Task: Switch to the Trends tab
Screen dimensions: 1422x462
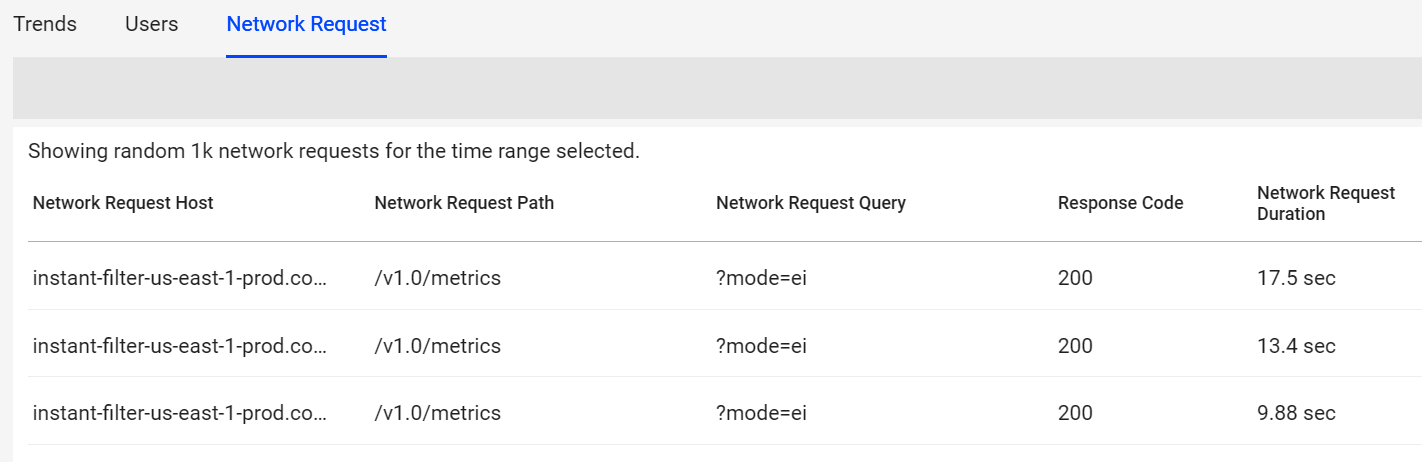Action: [x=45, y=24]
